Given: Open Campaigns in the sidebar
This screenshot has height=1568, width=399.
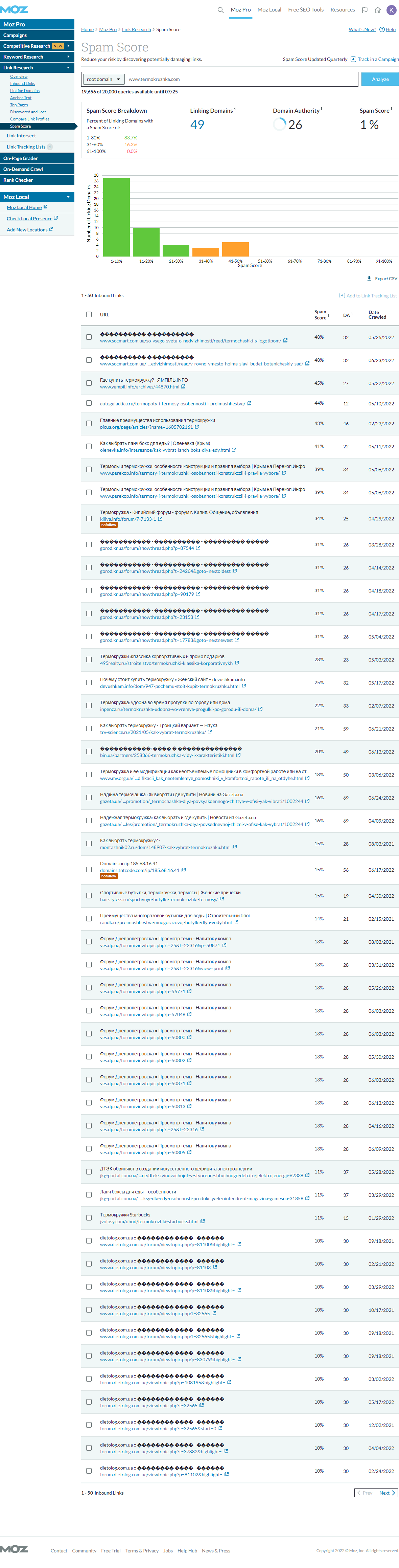Looking at the screenshot, I should (37, 35).
